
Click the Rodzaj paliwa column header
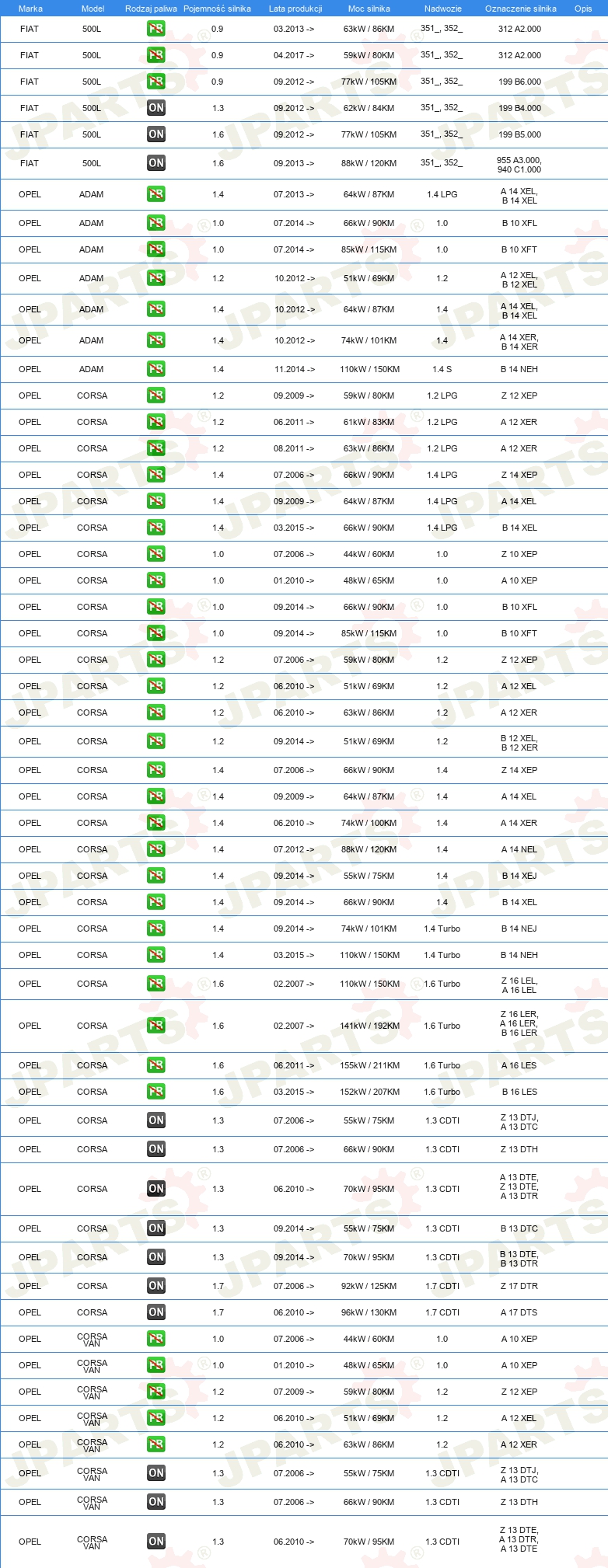pos(151,9)
